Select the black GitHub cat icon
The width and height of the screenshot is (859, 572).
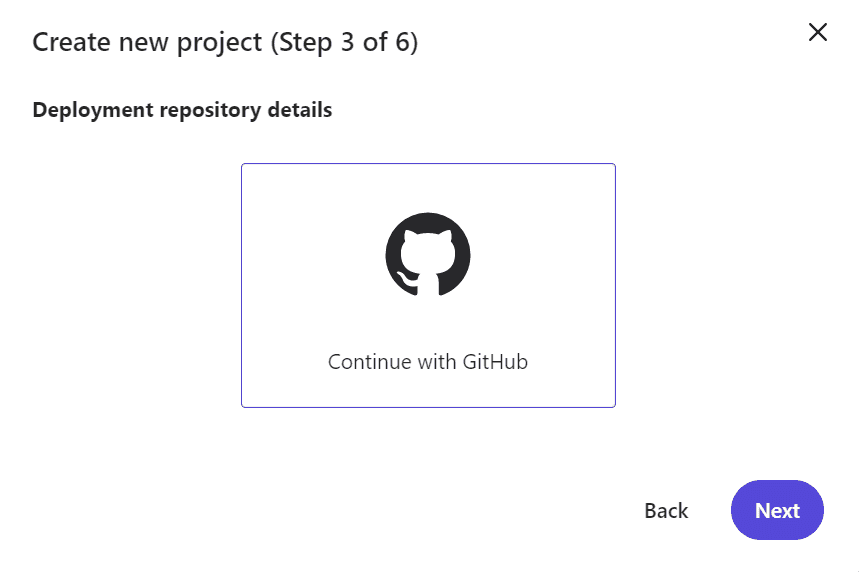(x=428, y=254)
